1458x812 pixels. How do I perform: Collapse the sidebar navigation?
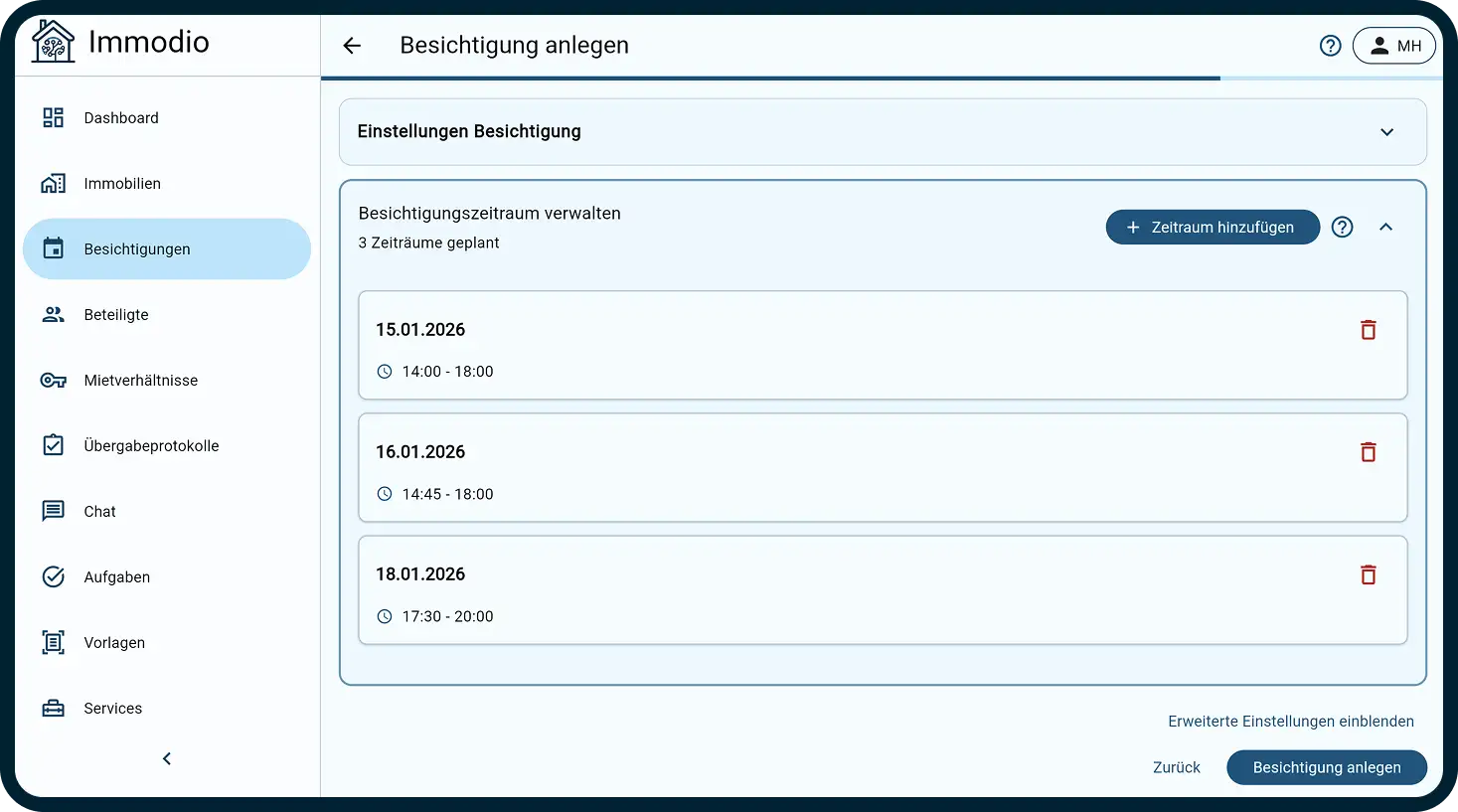click(x=167, y=759)
